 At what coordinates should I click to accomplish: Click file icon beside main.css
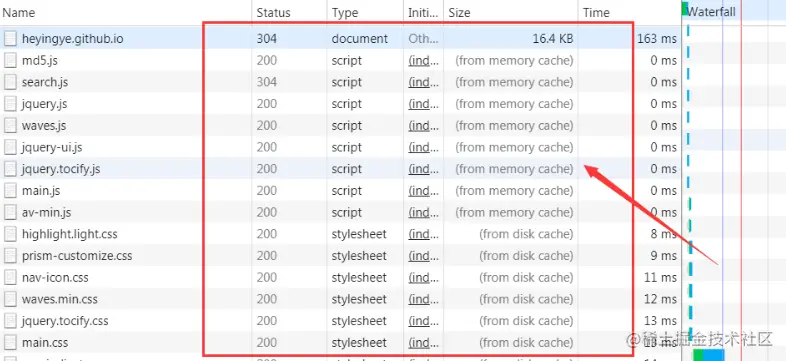10,342
